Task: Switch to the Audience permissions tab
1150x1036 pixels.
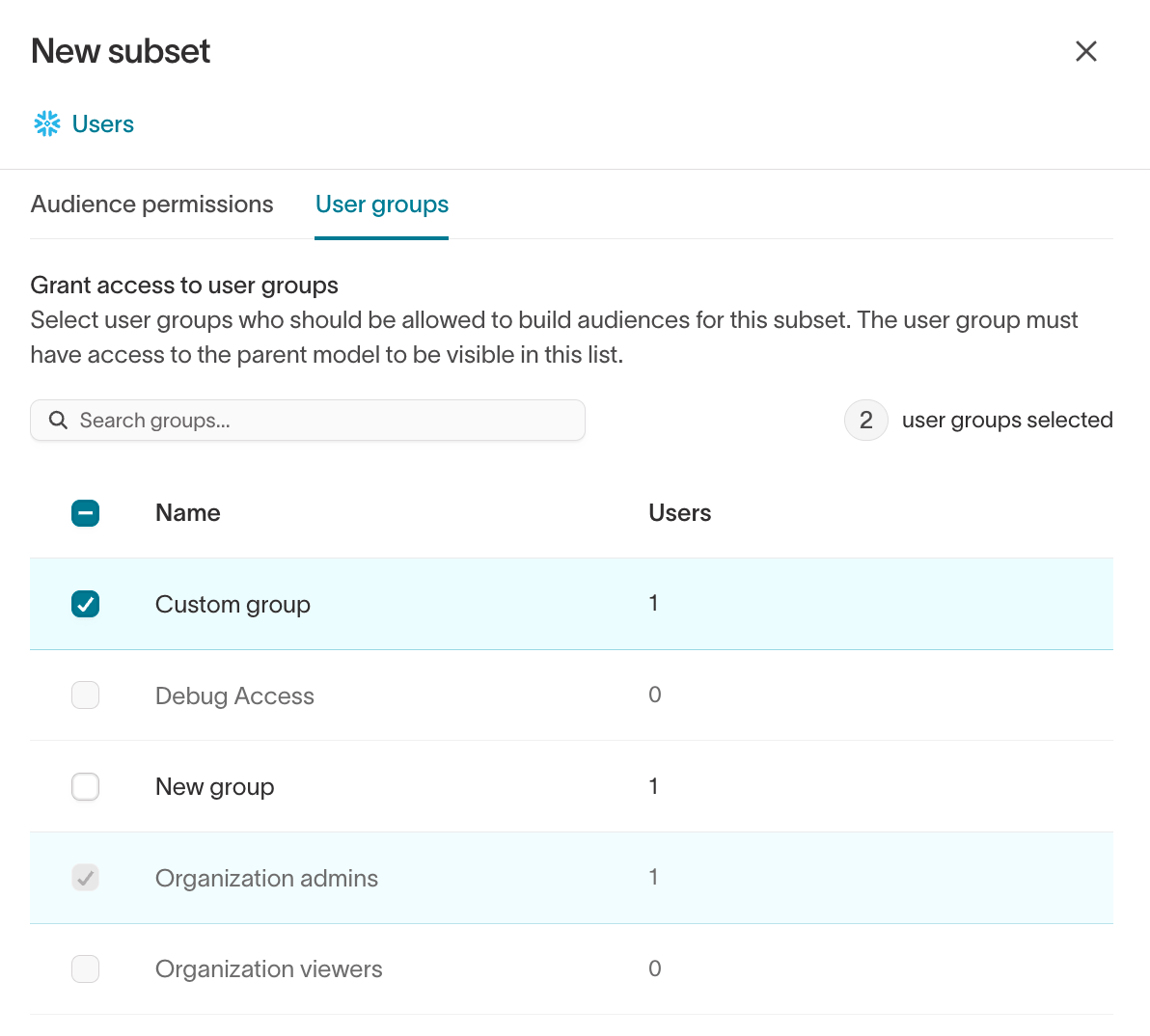Action: click(x=151, y=204)
